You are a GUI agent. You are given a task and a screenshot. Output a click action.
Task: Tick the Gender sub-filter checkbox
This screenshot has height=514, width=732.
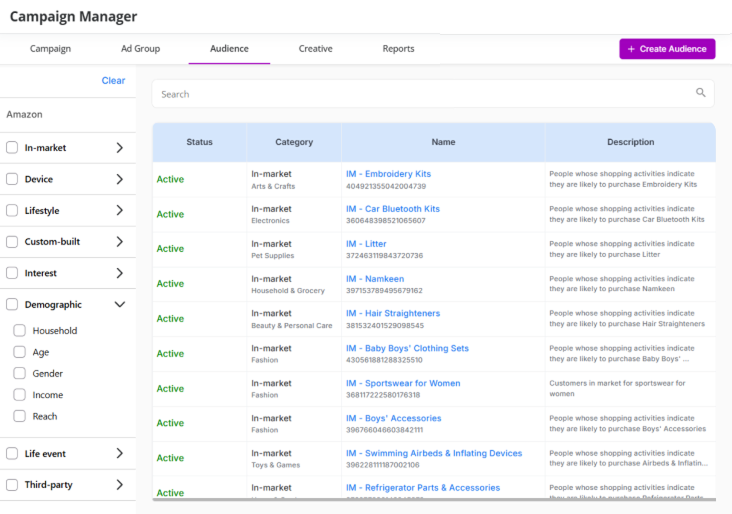(20, 373)
